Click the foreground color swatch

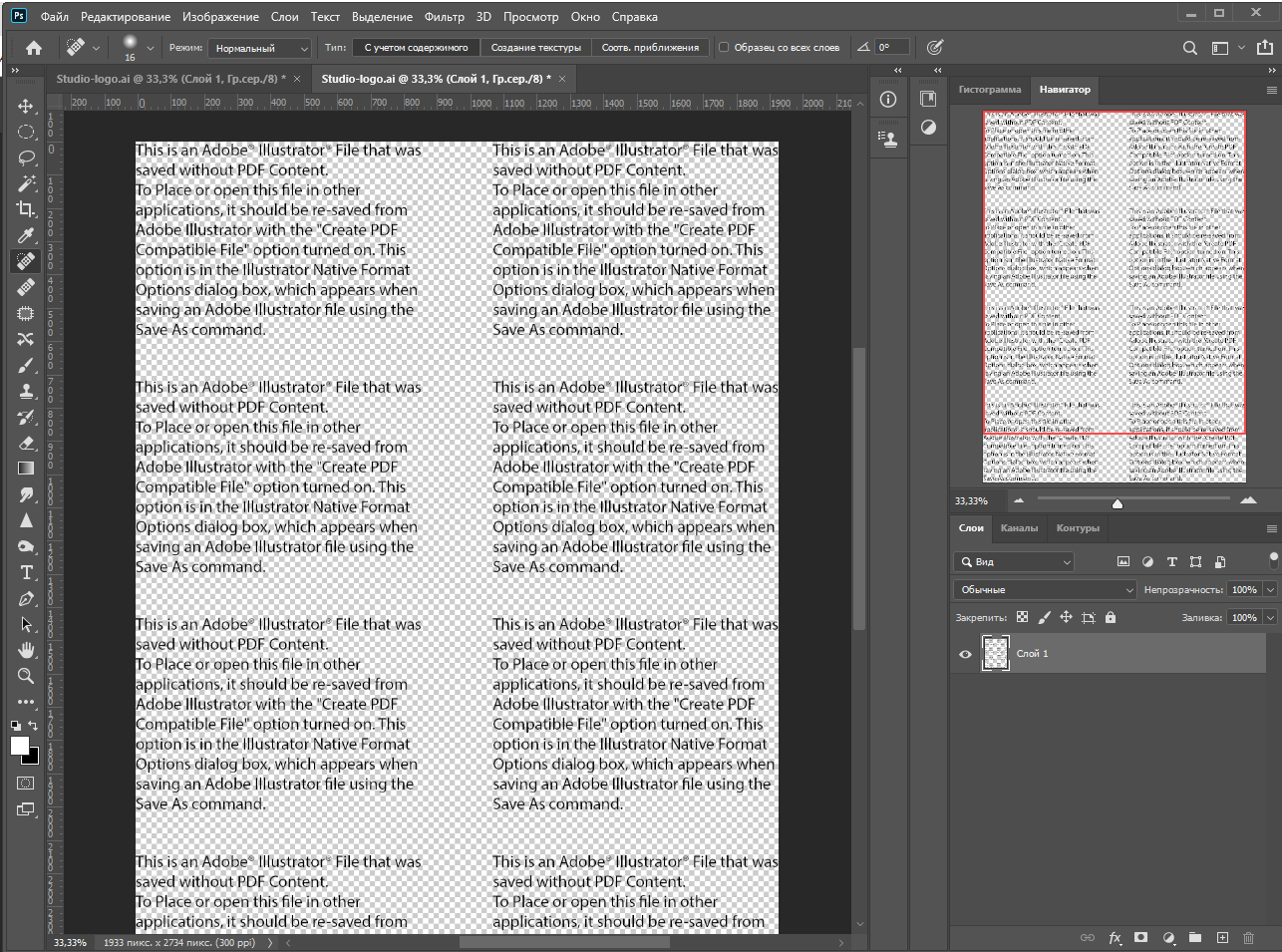pos(20,747)
